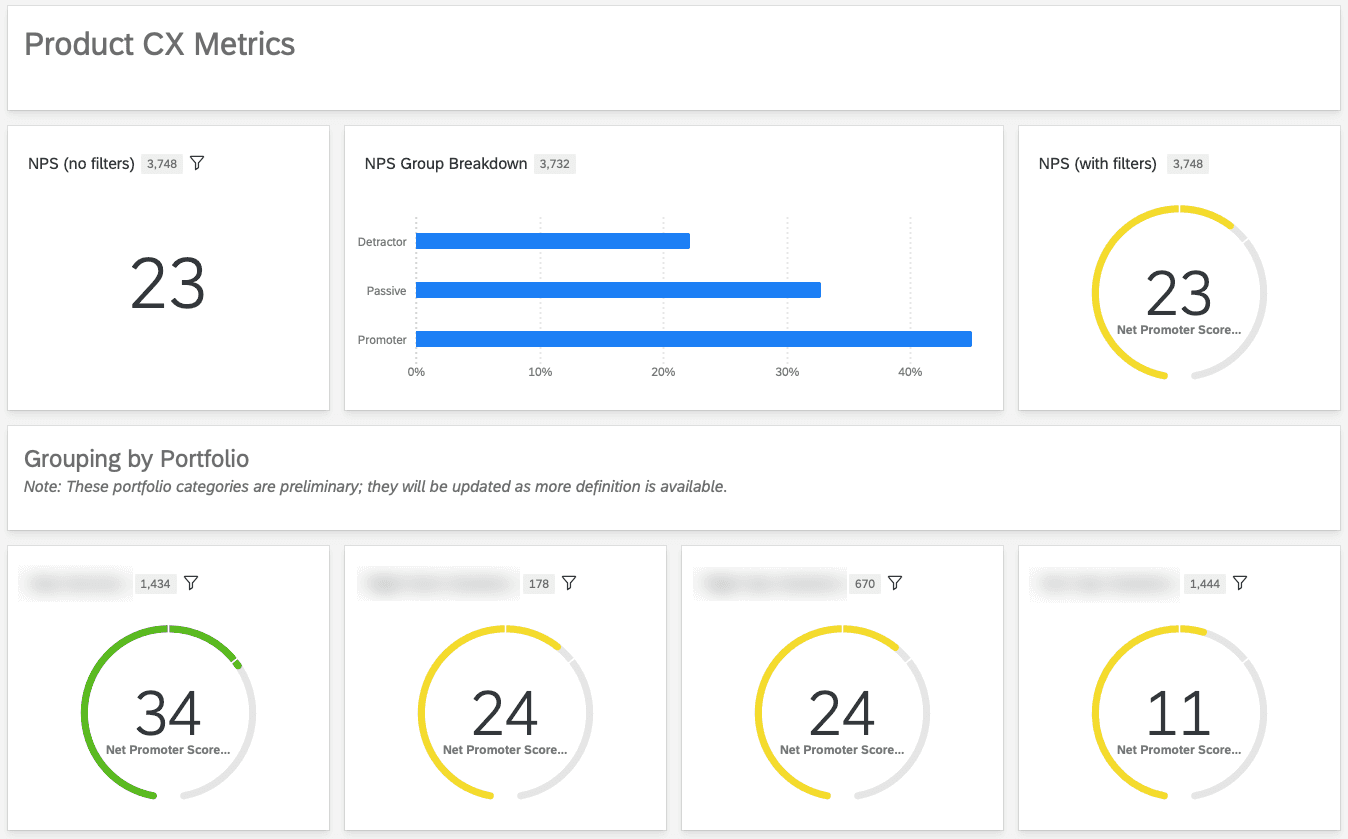Click the filter icon on the 670-response widget
This screenshot has width=1348, height=839.
click(x=895, y=583)
